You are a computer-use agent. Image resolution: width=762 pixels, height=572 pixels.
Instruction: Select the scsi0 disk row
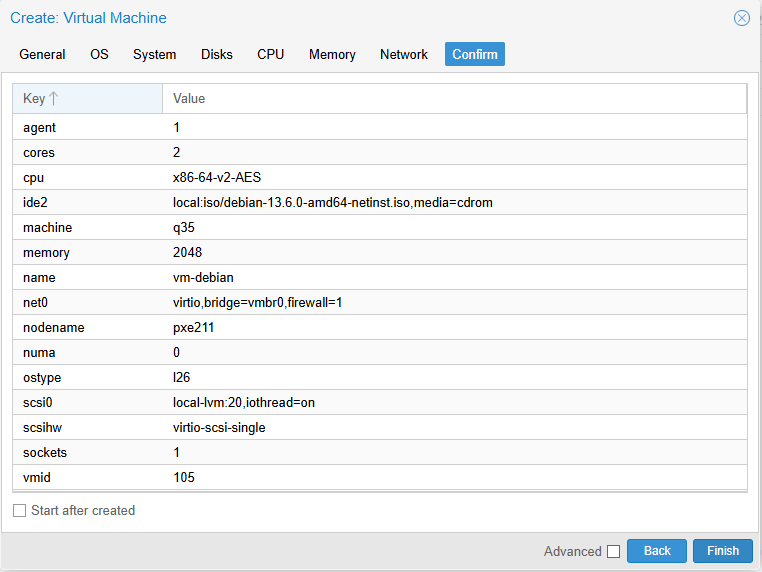click(380, 402)
